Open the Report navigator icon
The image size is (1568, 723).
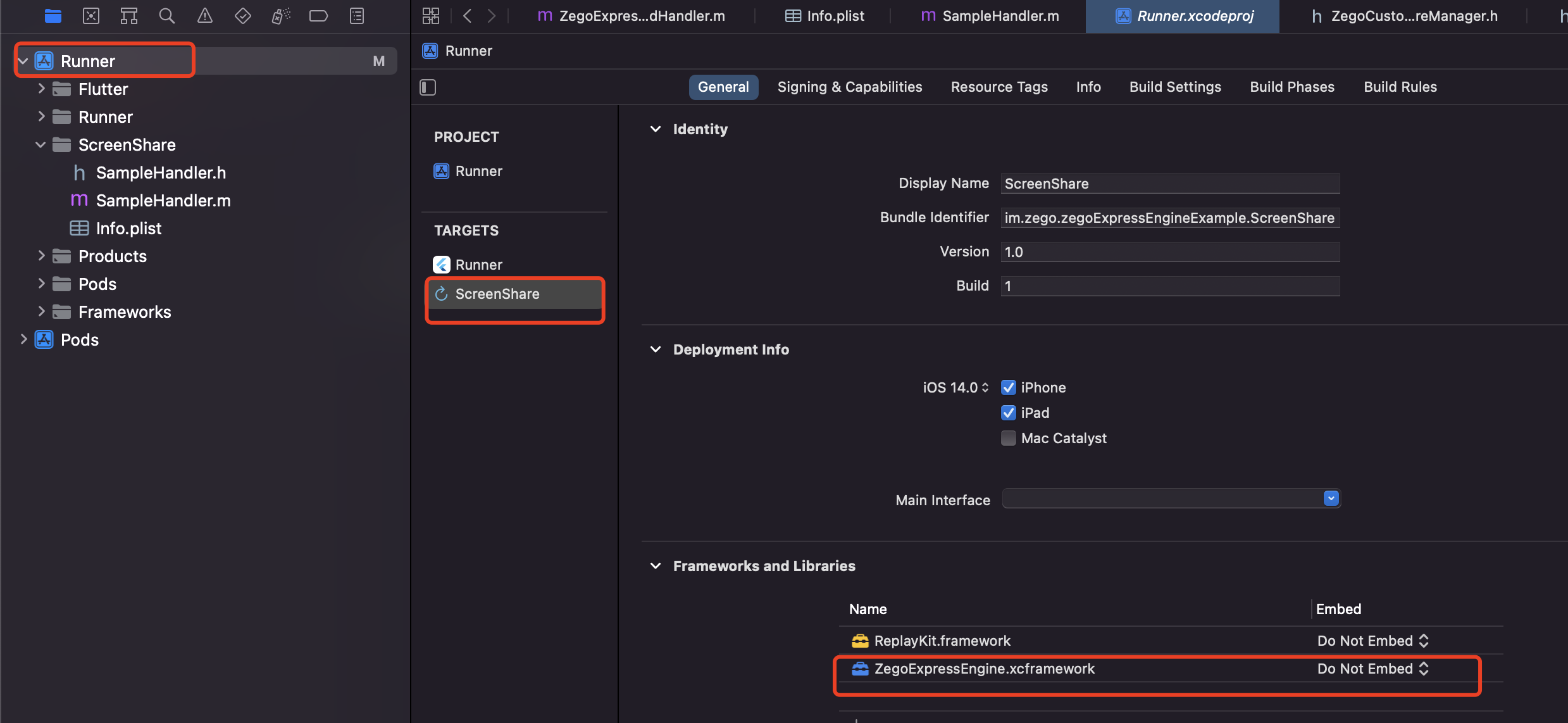click(357, 16)
